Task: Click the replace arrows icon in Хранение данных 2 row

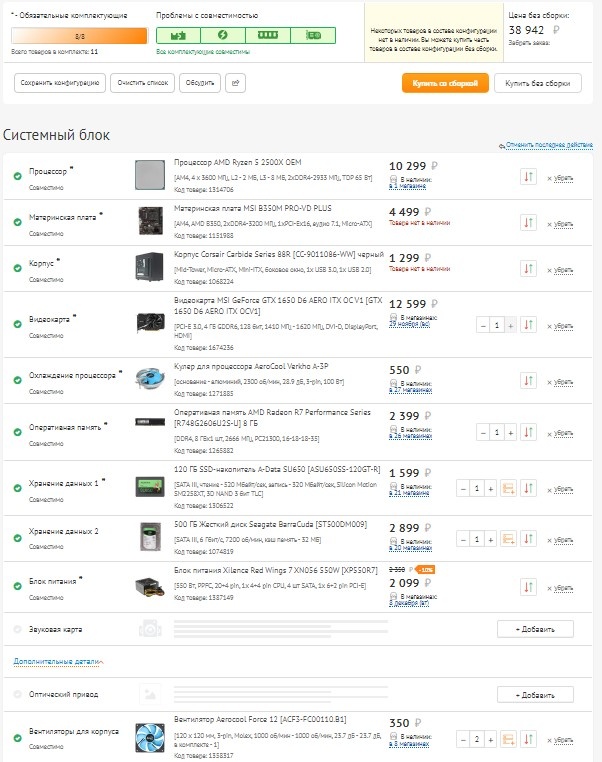Action: point(528,539)
